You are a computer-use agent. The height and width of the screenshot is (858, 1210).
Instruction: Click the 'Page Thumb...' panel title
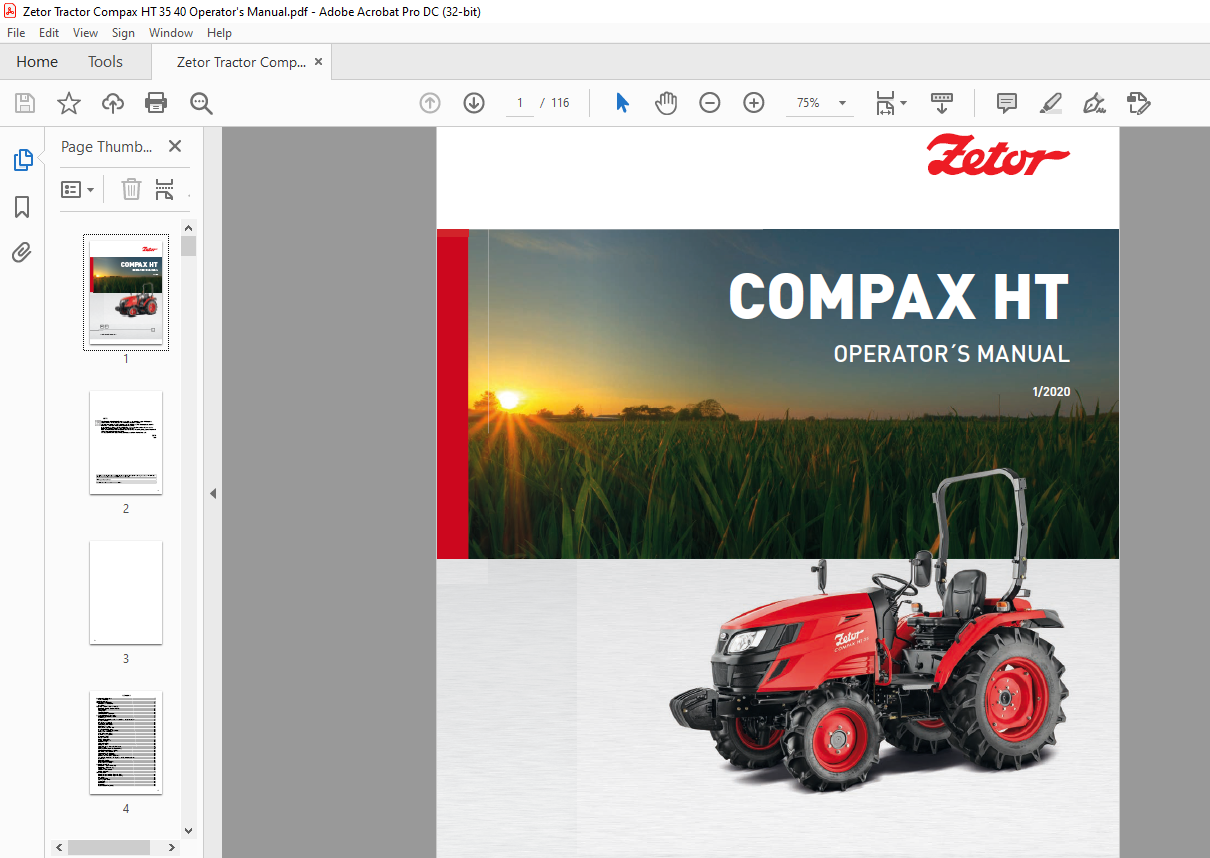point(107,146)
